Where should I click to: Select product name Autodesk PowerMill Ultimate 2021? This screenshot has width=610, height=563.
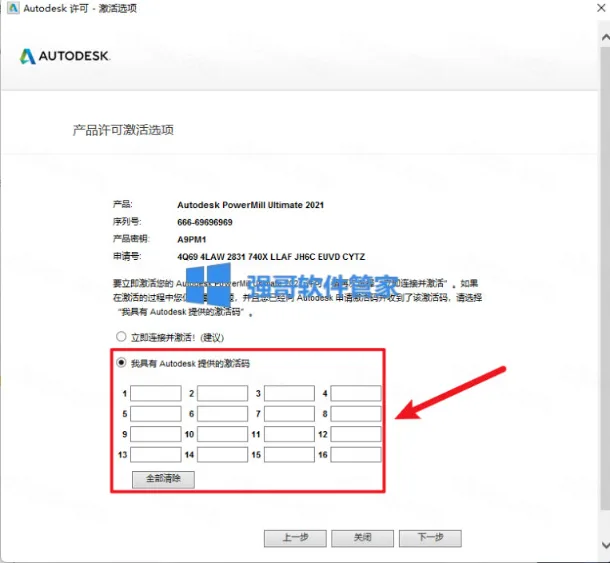[251, 205]
